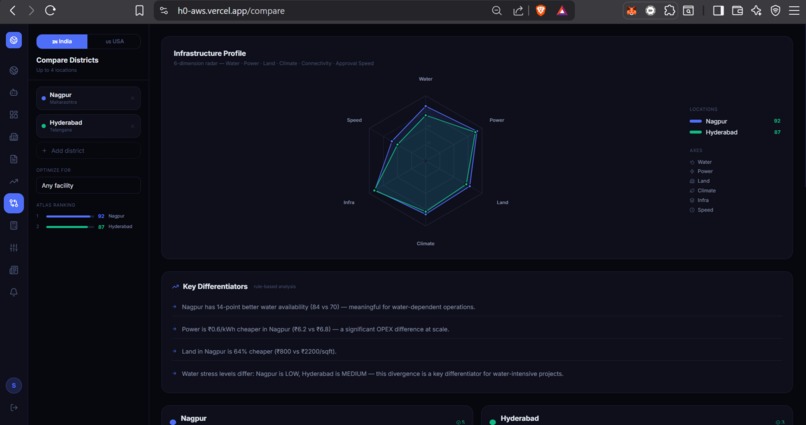Viewport: 806px width, 425px height.
Task: Open the Leo AI sparkle icon
Action: 756,10
